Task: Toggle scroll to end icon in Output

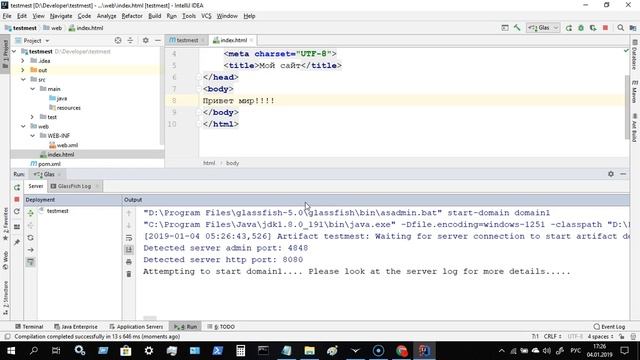Action: click(129, 249)
